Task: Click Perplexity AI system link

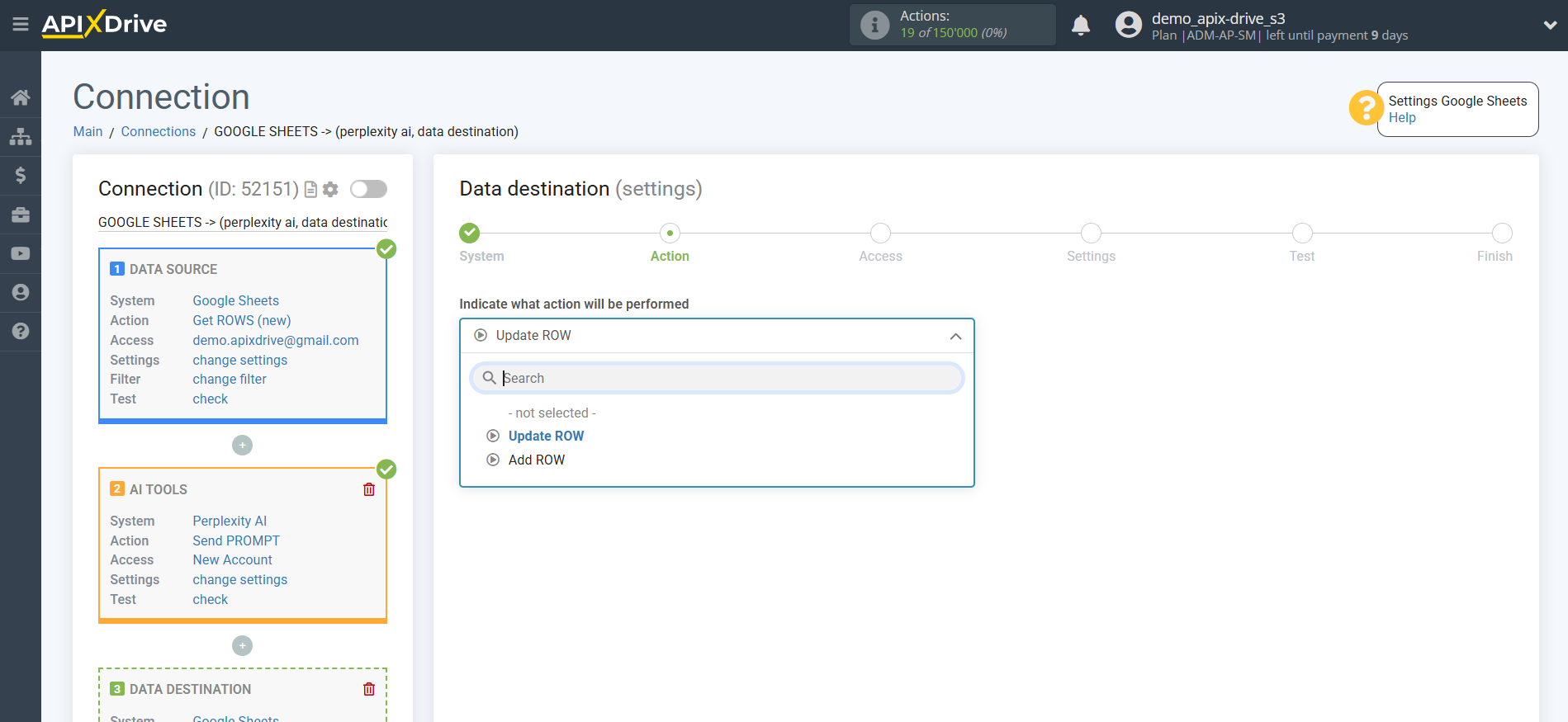Action: 230,521
